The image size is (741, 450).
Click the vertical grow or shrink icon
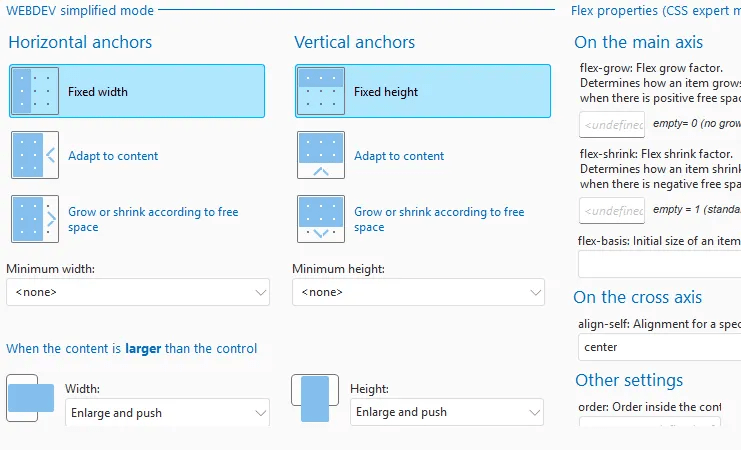point(321,219)
